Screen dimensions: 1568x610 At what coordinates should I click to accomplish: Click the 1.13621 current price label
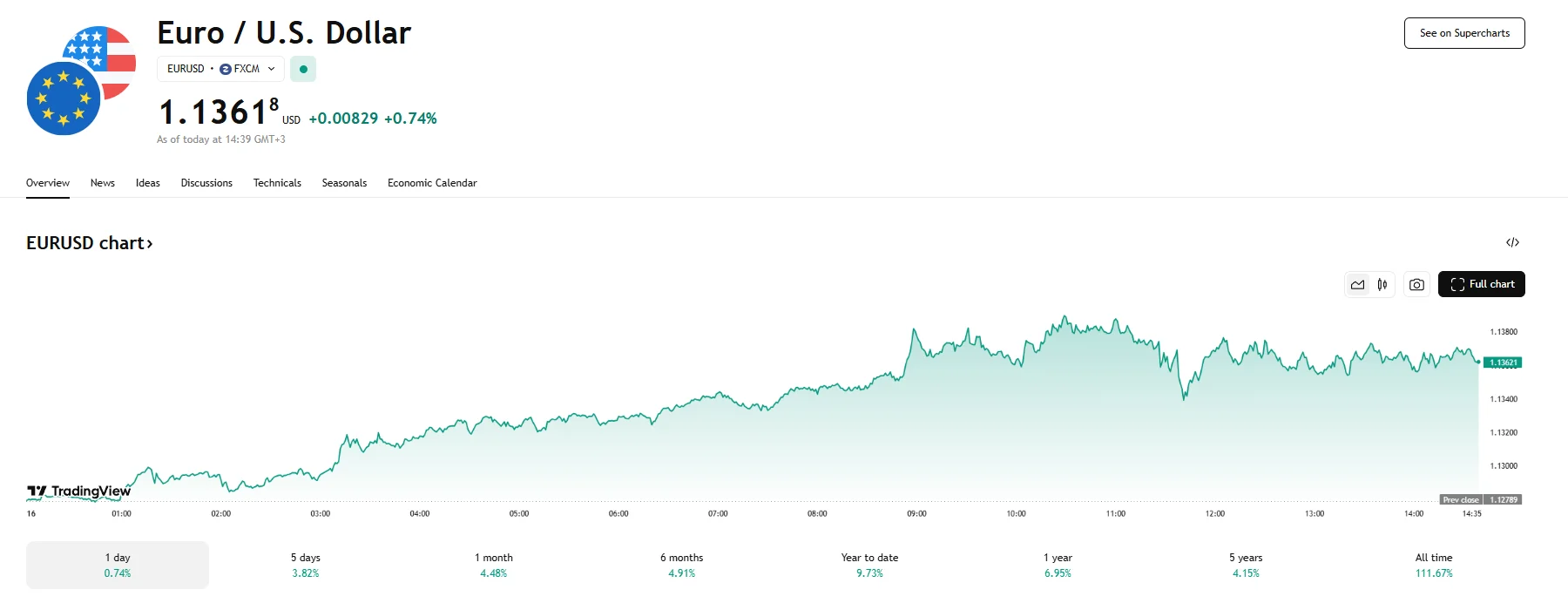(1503, 363)
